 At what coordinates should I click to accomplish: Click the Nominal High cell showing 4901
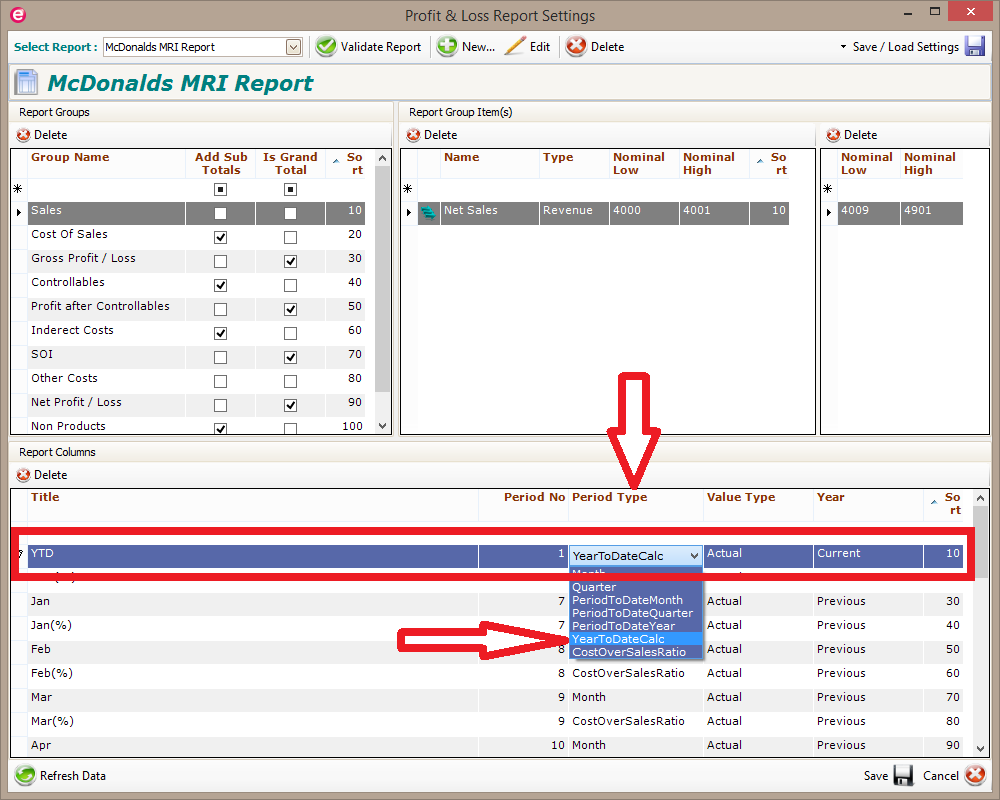tap(932, 212)
